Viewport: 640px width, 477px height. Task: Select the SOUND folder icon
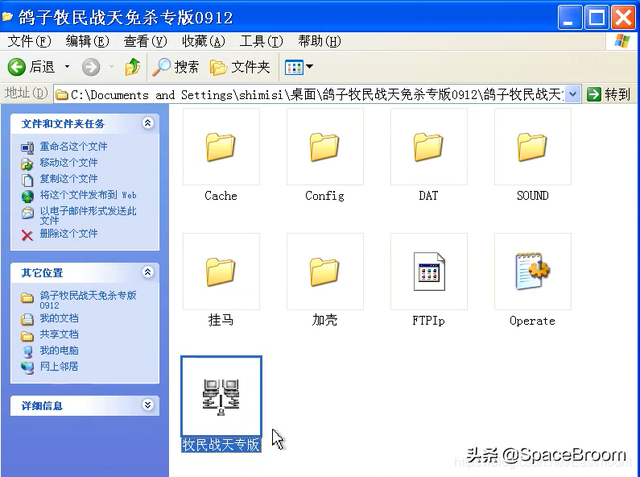(x=532, y=147)
